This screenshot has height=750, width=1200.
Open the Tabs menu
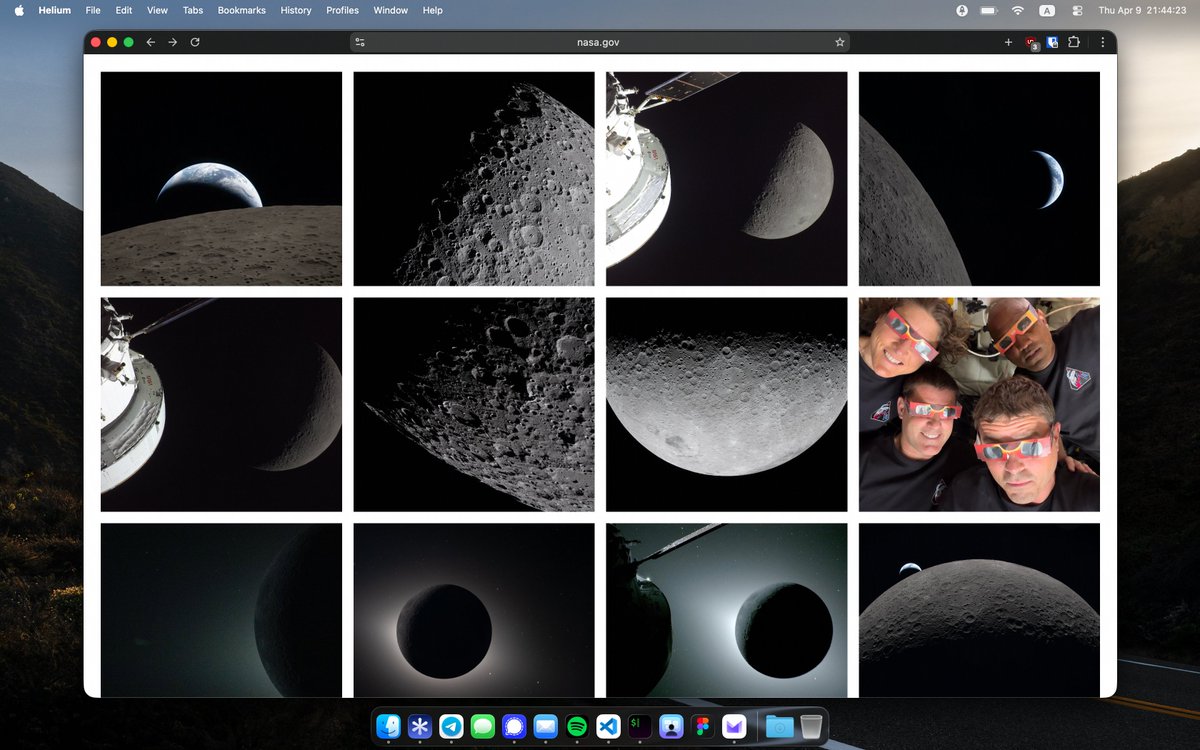(193, 10)
